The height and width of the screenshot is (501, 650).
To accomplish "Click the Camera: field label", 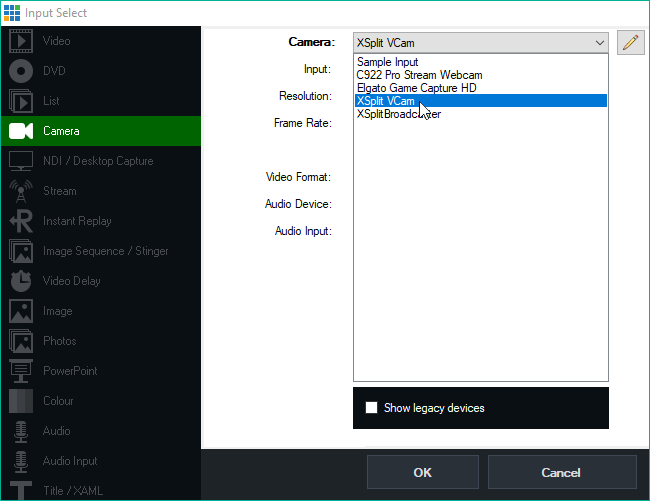I will (x=311, y=42).
